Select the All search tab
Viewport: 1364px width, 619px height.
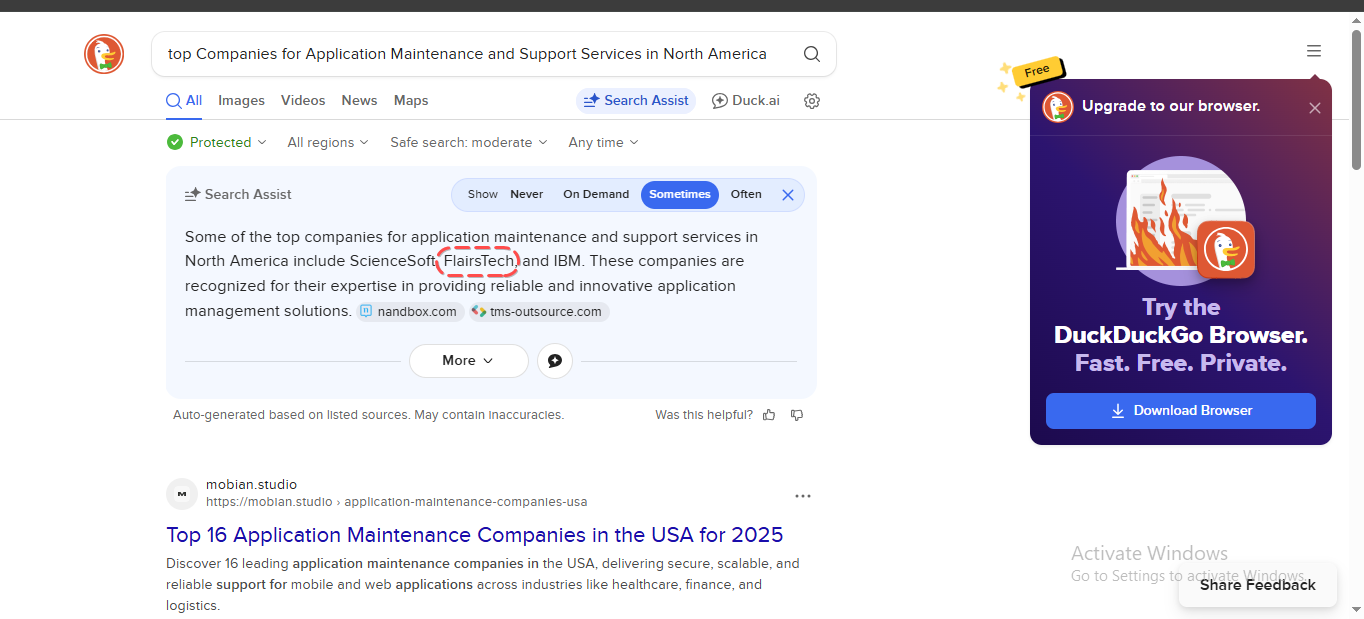click(x=184, y=101)
